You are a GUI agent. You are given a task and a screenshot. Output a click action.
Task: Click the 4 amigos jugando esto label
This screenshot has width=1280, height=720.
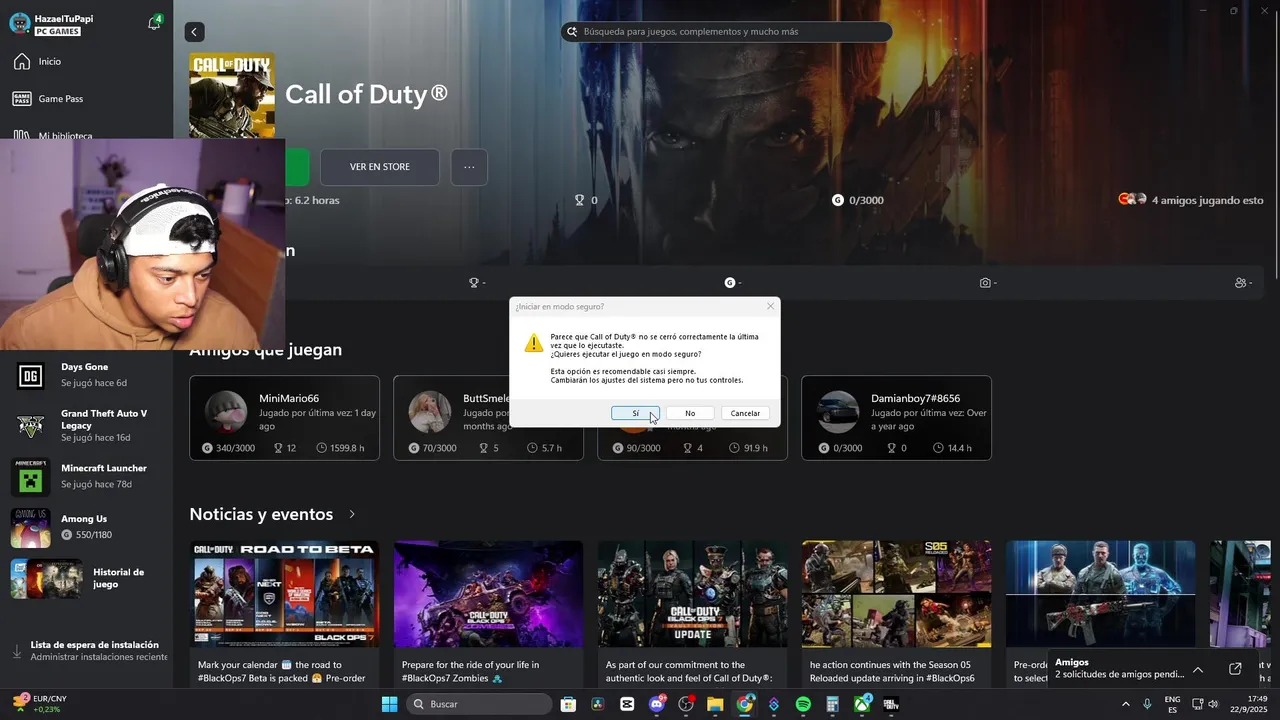1207,200
